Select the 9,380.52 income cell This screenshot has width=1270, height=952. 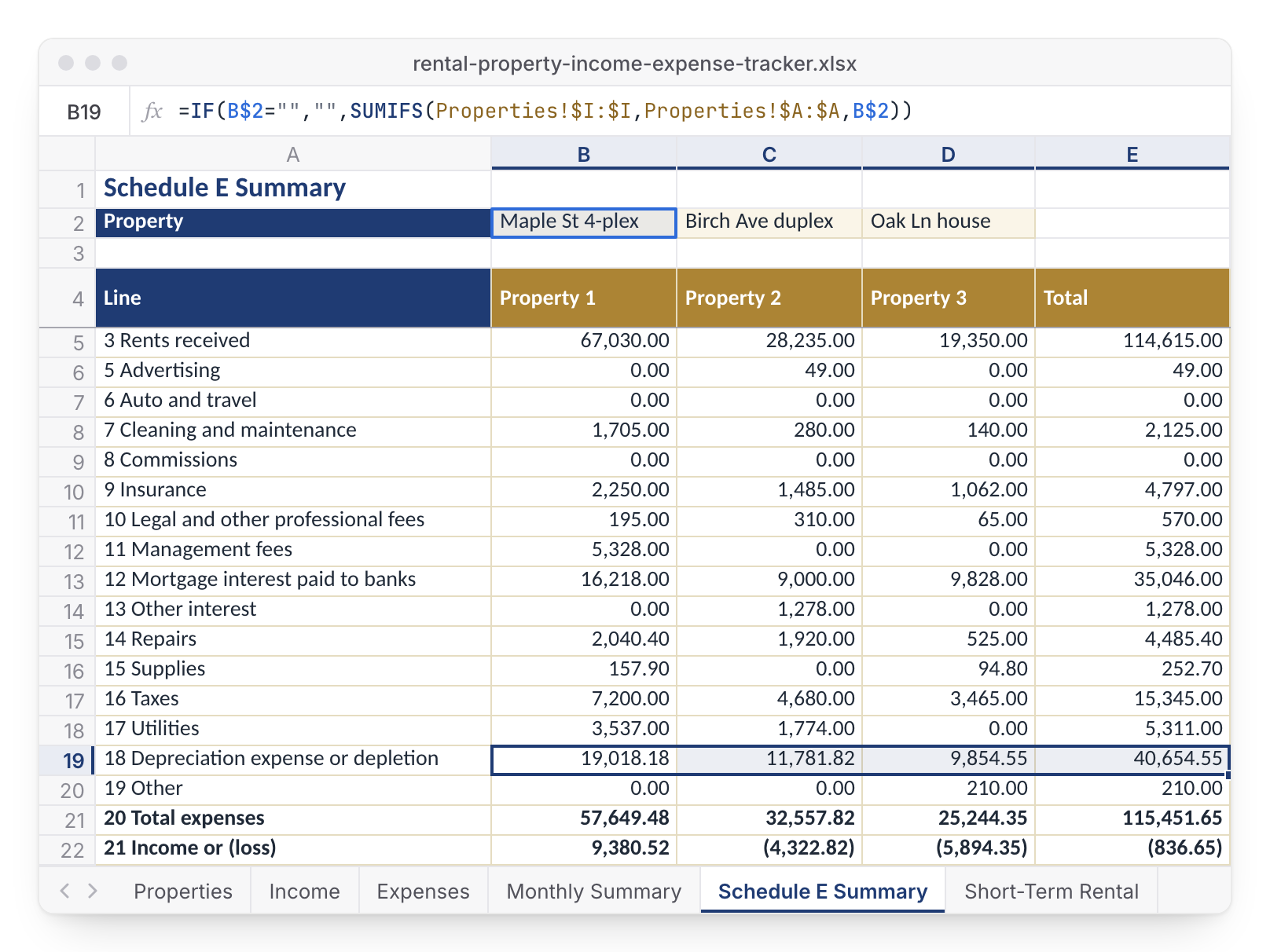coord(584,848)
